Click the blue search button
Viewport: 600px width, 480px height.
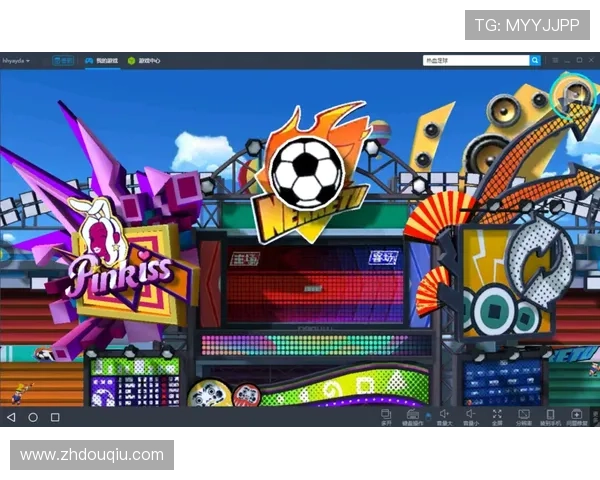click(535, 60)
